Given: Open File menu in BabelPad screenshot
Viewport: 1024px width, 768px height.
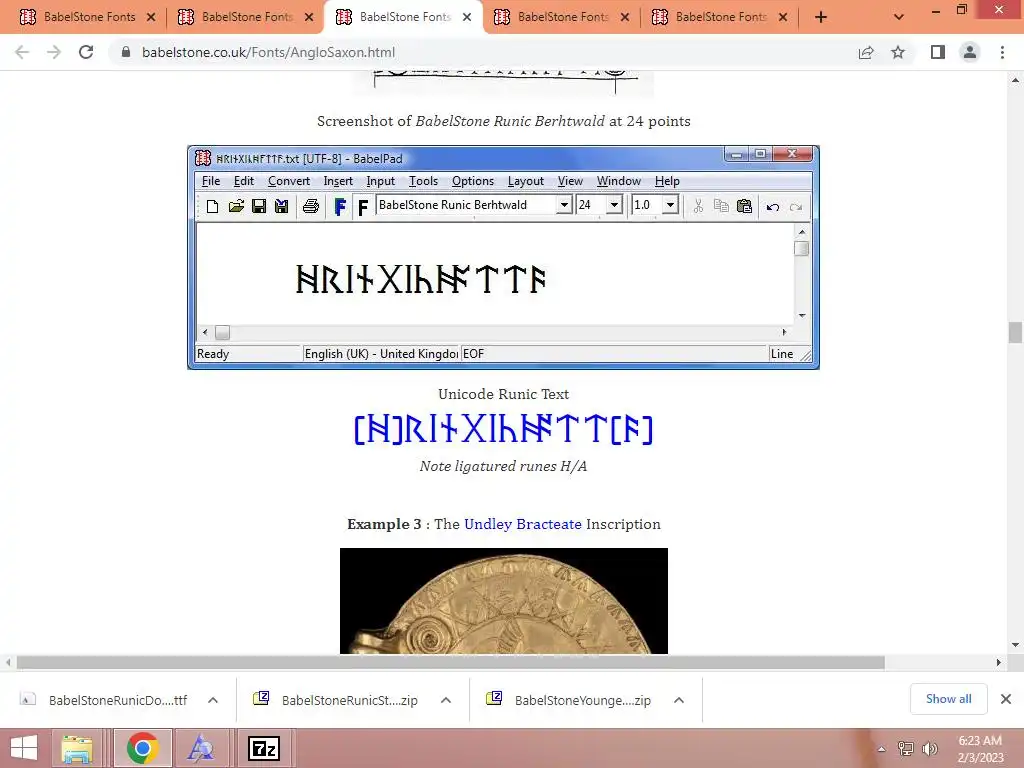Looking at the screenshot, I should click(210, 181).
